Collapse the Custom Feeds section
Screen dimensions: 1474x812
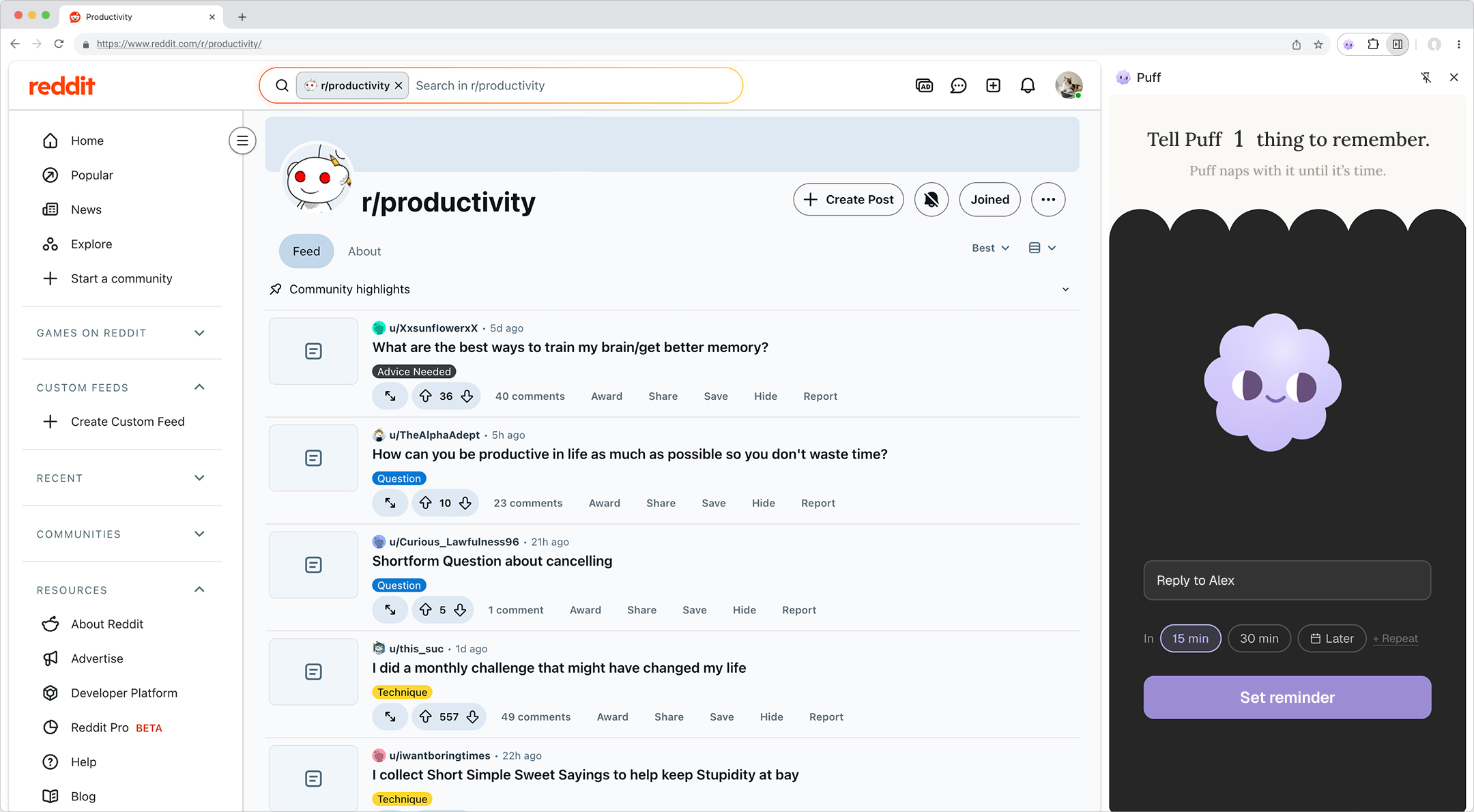point(122,388)
